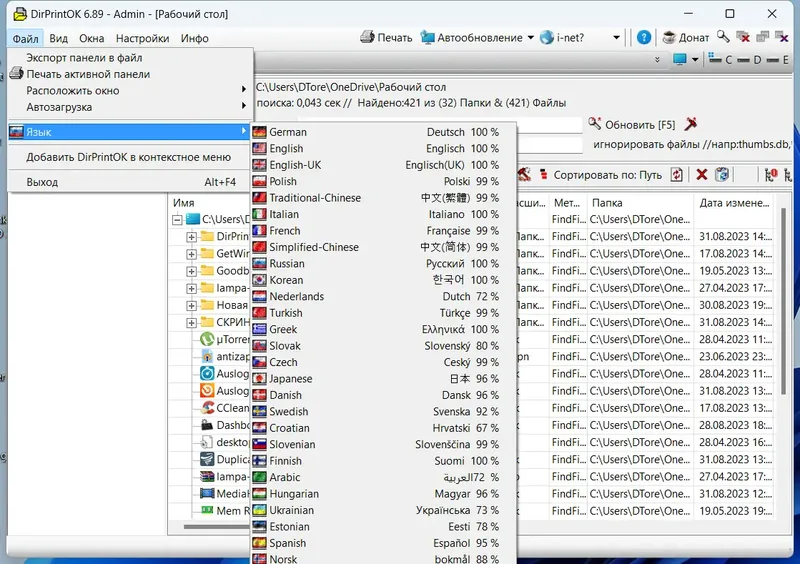Click the red pin icon after Обновить
Image resolution: width=800 pixels, height=564 pixels.
pyautogui.click(x=691, y=124)
